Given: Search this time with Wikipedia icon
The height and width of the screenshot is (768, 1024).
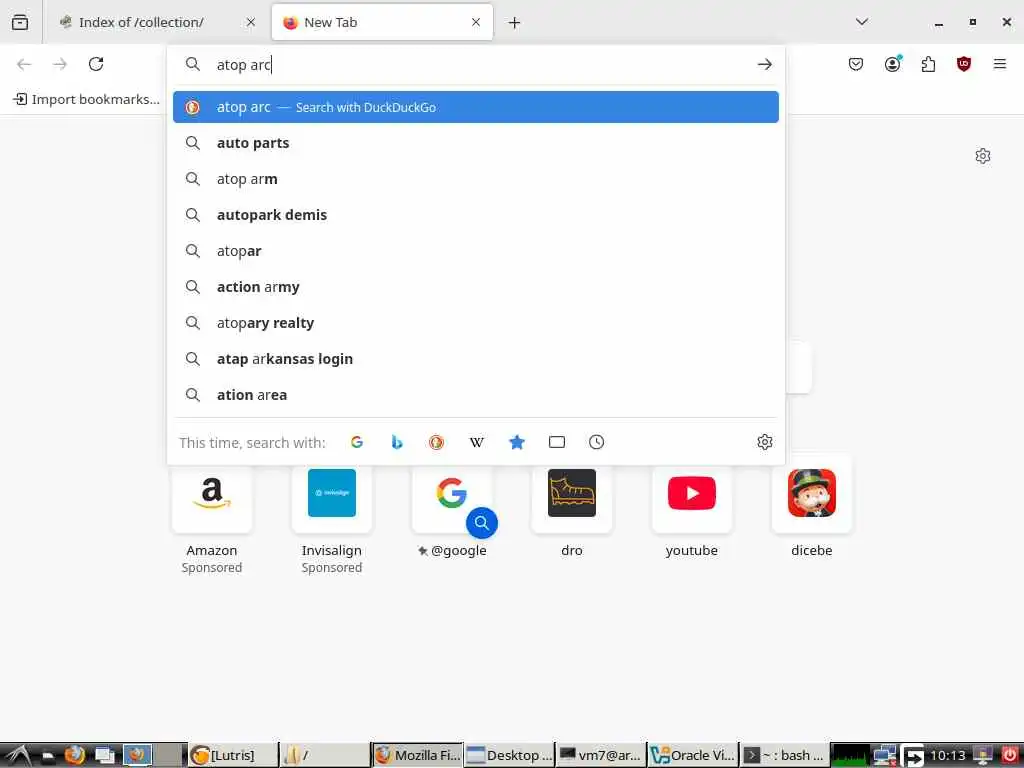Looking at the screenshot, I should (477, 442).
